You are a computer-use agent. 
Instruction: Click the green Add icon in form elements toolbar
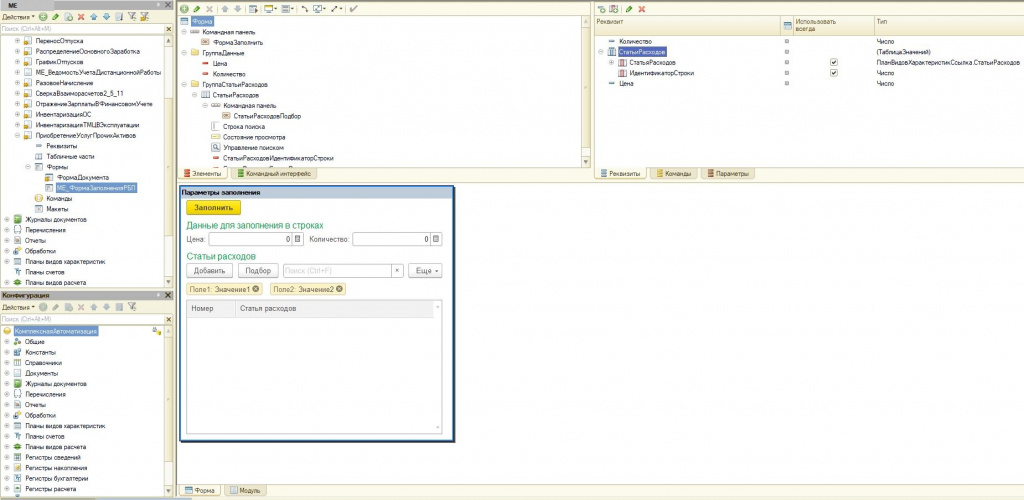coord(183,8)
